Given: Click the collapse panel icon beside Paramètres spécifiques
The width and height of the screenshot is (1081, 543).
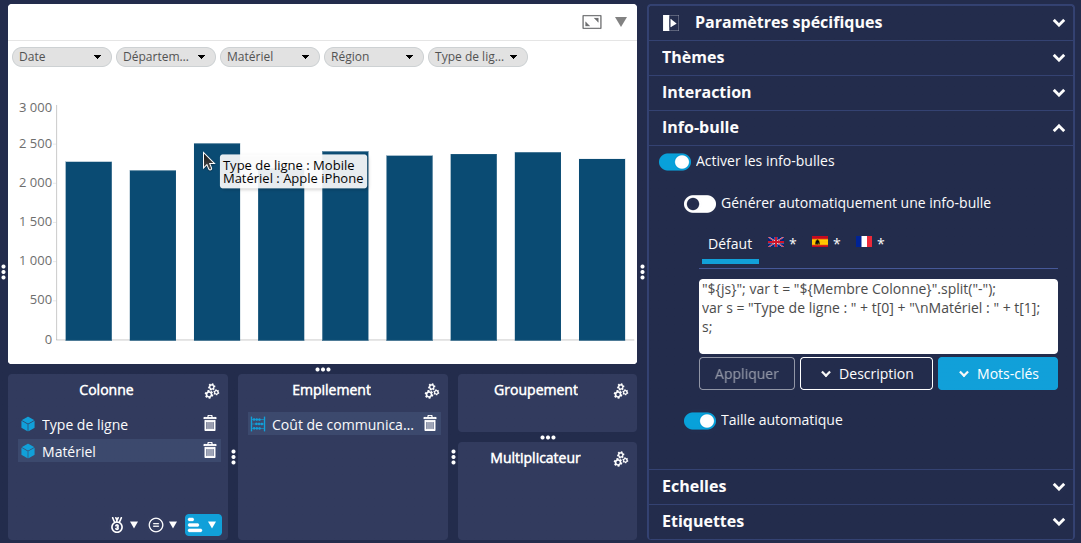Looking at the screenshot, I should coord(671,22).
